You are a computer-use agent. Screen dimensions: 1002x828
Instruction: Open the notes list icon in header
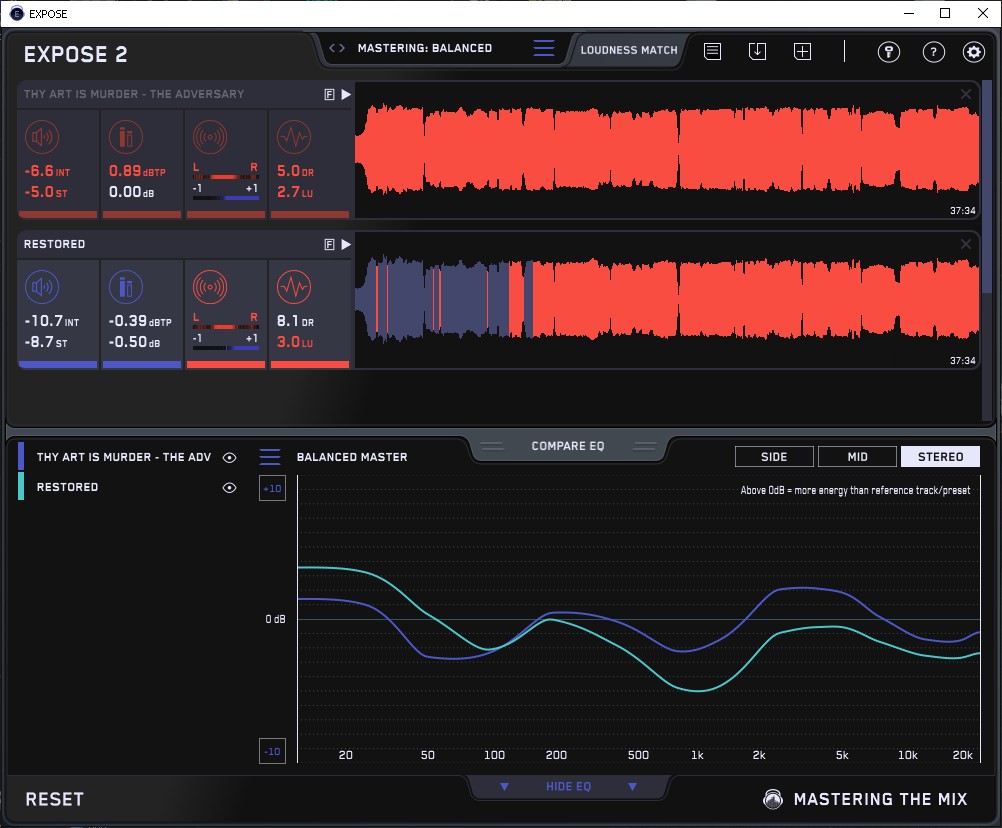coord(712,51)
